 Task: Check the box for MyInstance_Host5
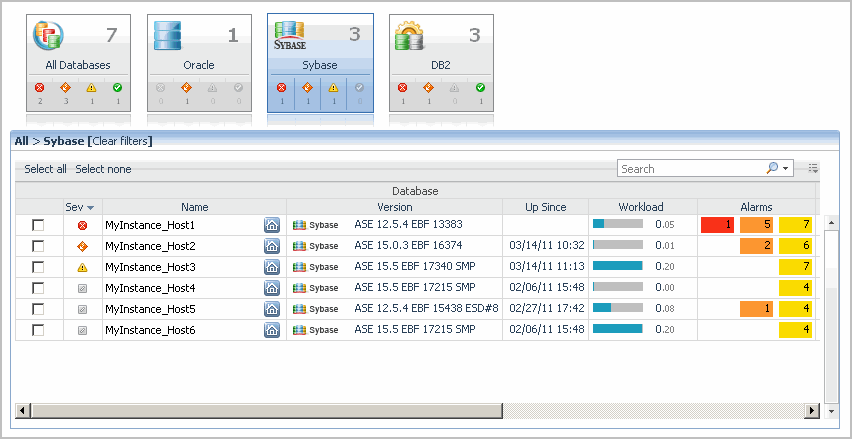point(38,309)
